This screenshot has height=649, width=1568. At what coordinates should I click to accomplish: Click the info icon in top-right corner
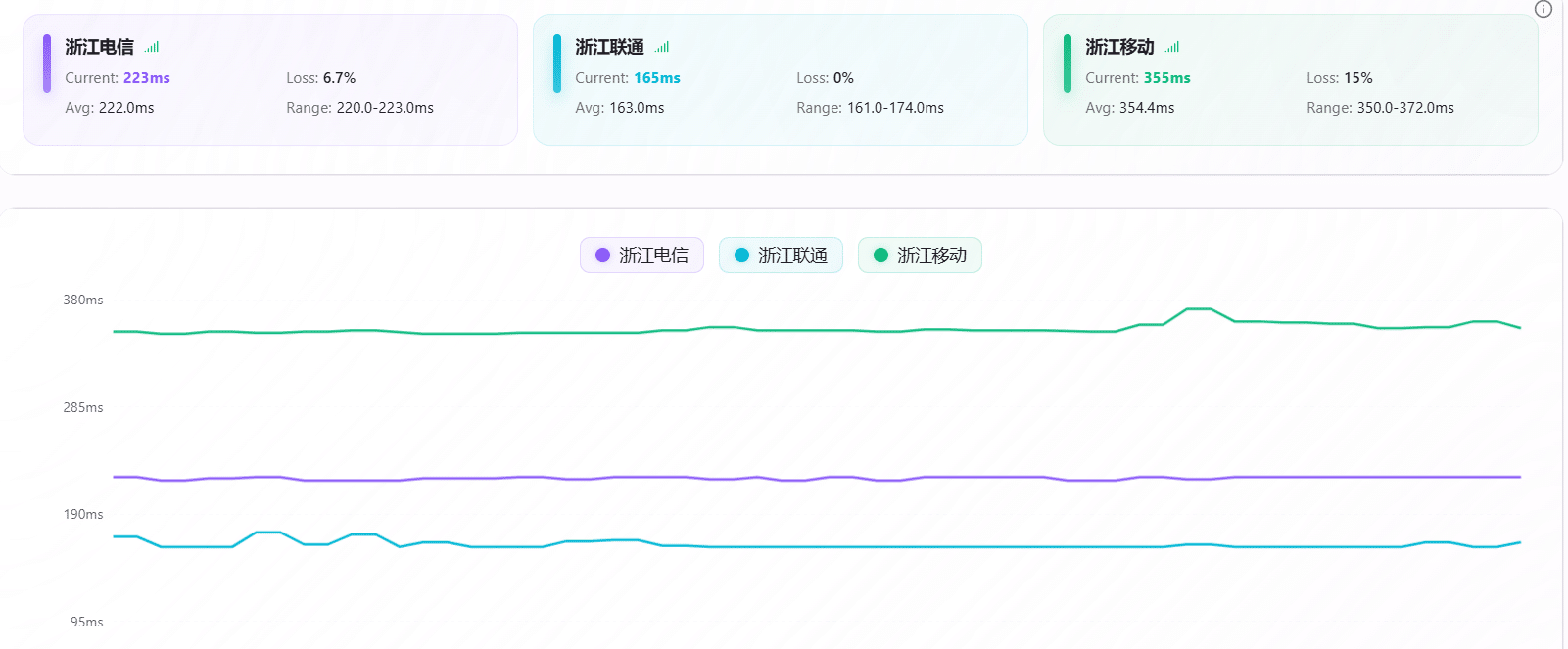[x=1543, y=9]
